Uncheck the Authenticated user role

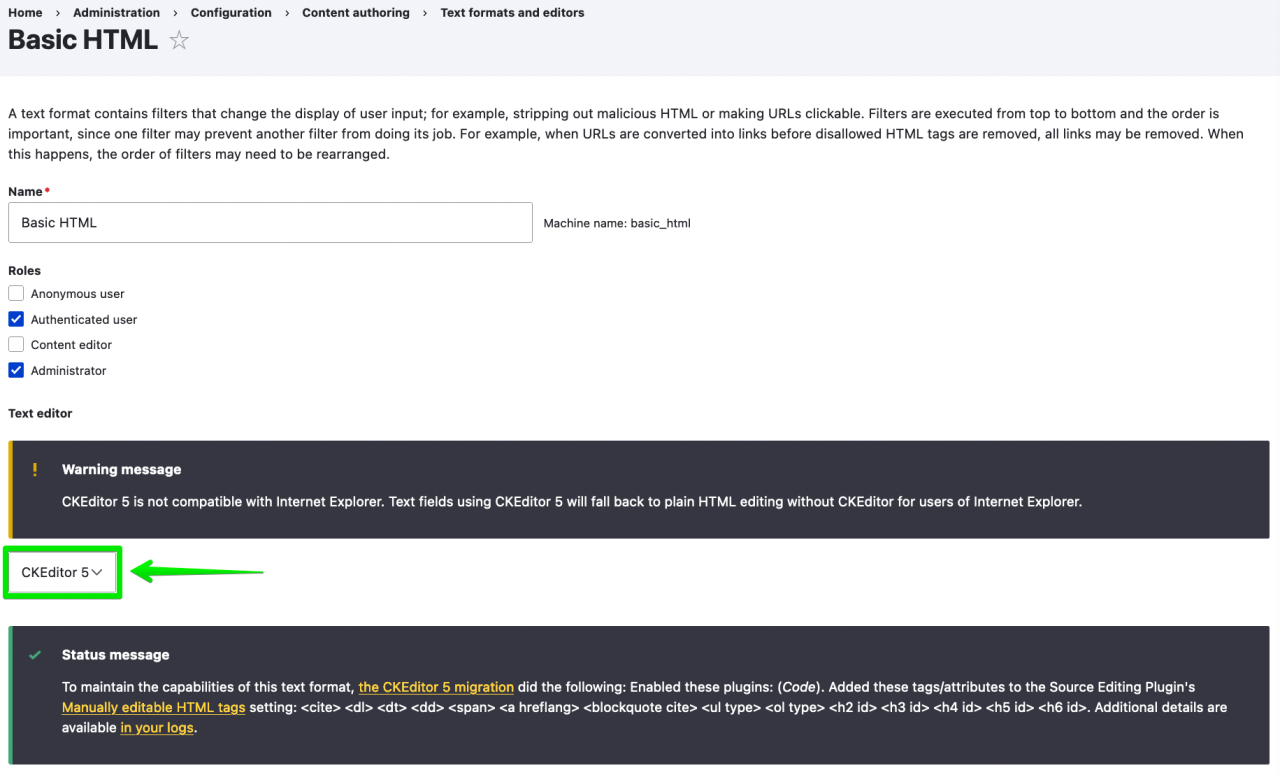[16, 320]
